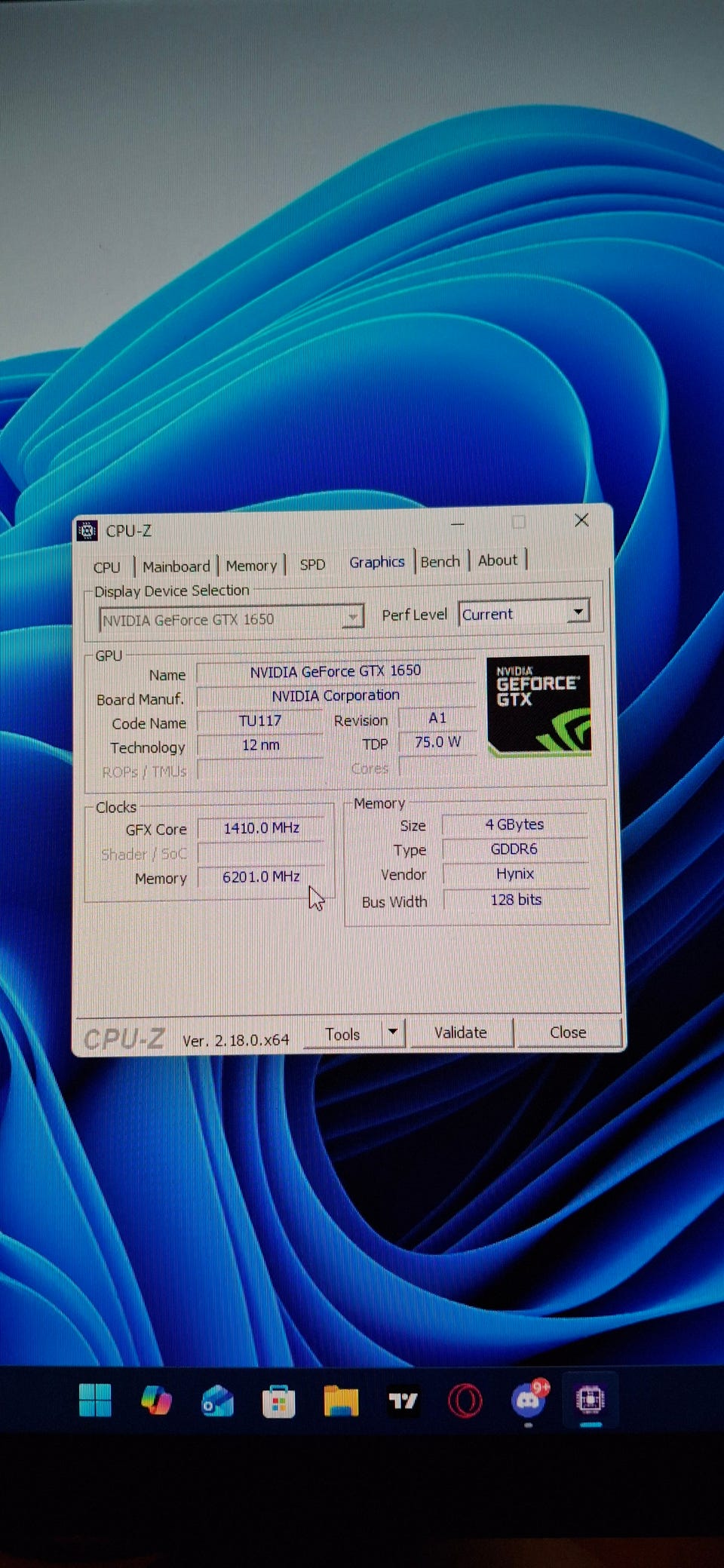Click the Close button
The width and height of the screenshot is (724, 1568).
(x=568, y=1032)
